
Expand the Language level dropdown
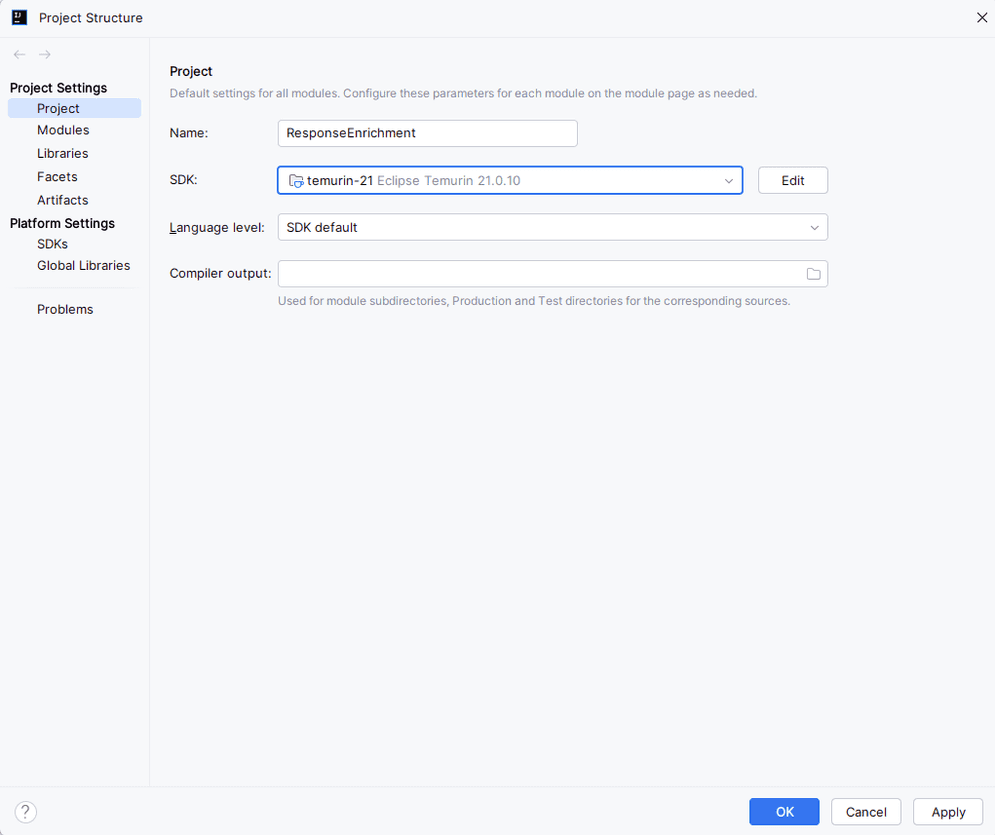814,228
